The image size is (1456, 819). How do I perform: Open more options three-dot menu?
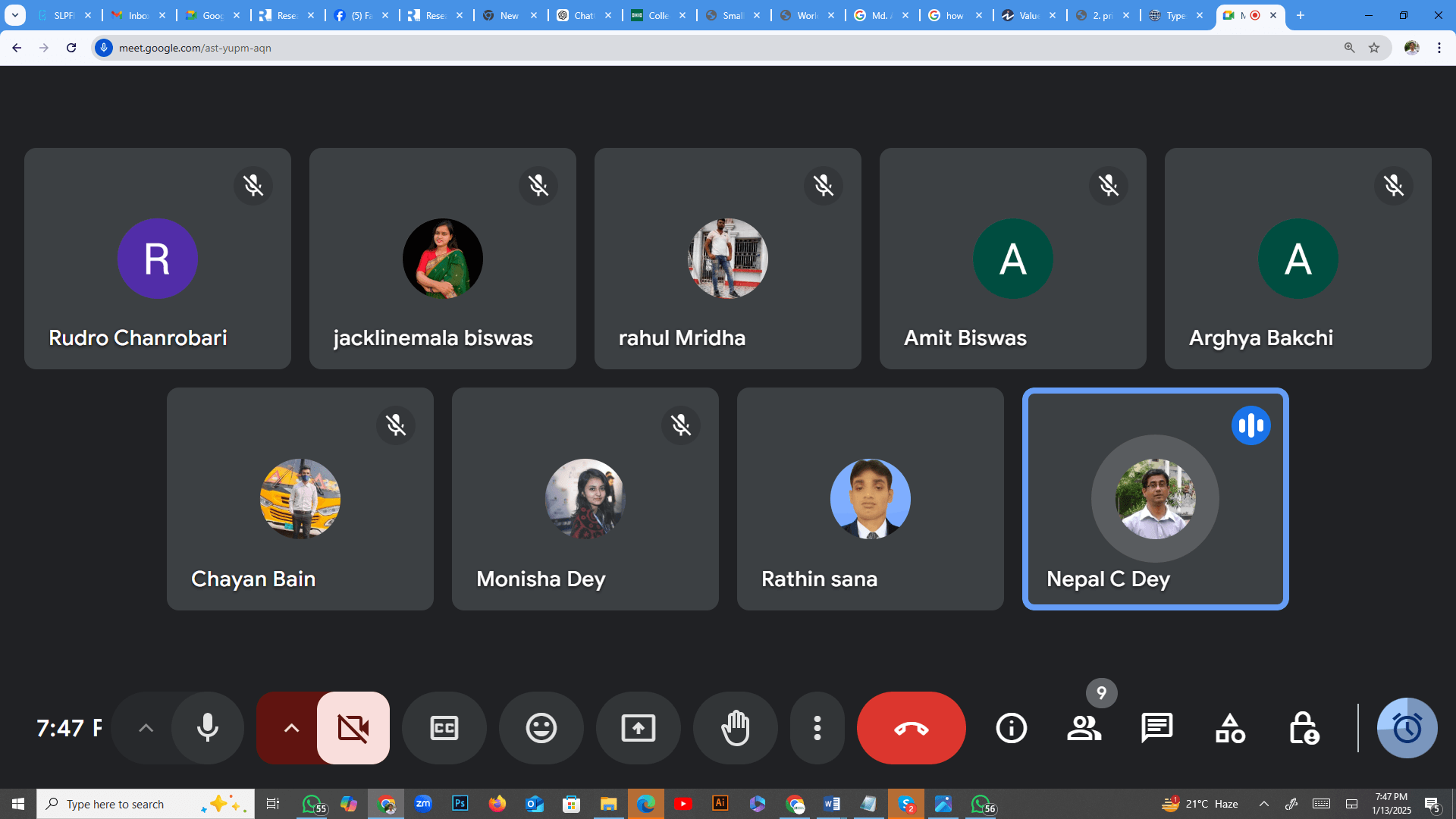817,728
